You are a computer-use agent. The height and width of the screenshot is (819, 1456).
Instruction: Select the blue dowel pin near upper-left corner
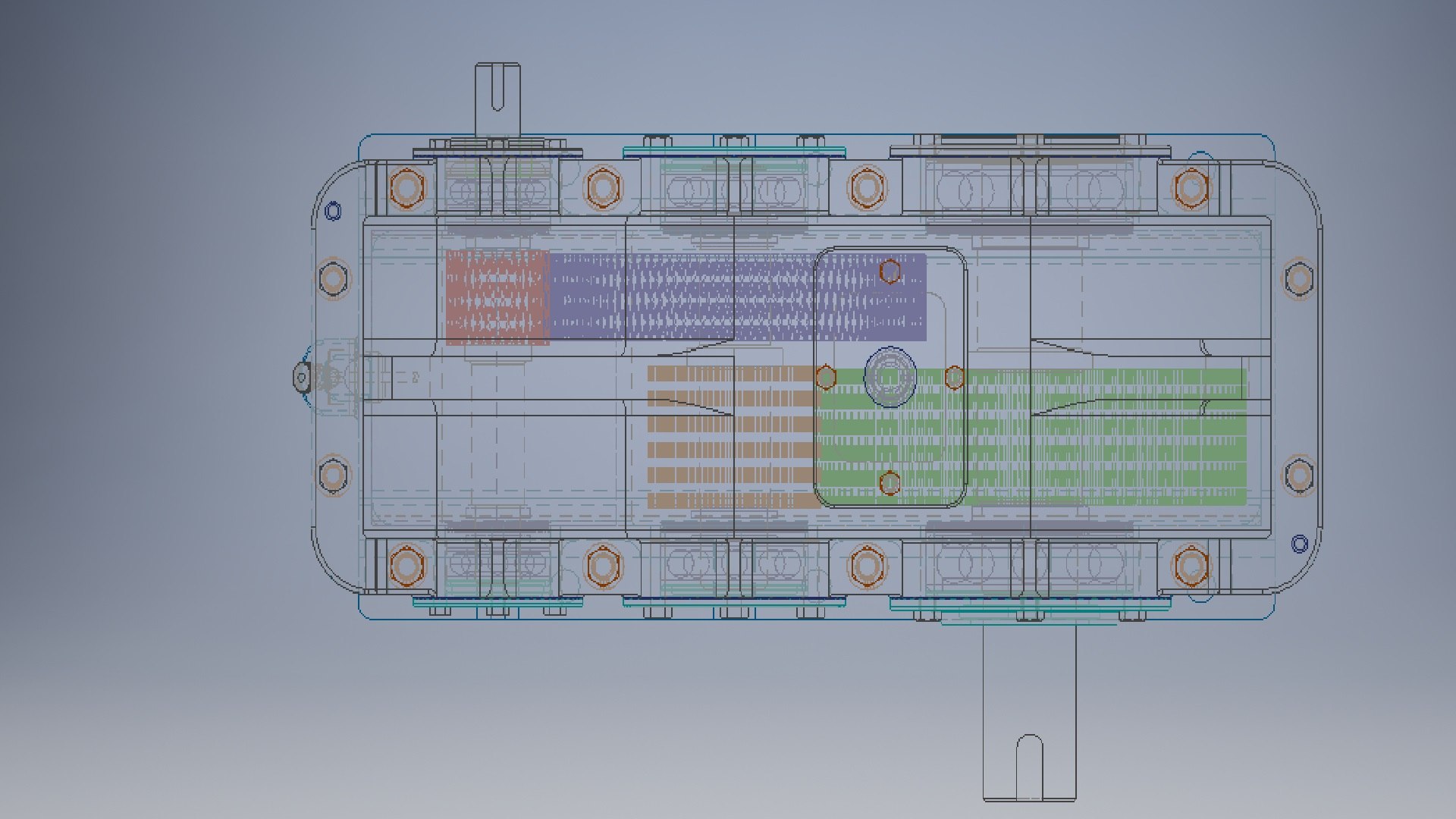[x=333, y=211]
